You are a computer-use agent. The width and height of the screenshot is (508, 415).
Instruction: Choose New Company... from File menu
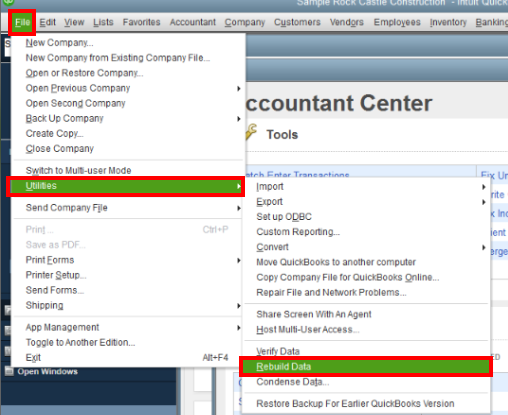pyautogui.click(x=127, y=43)
